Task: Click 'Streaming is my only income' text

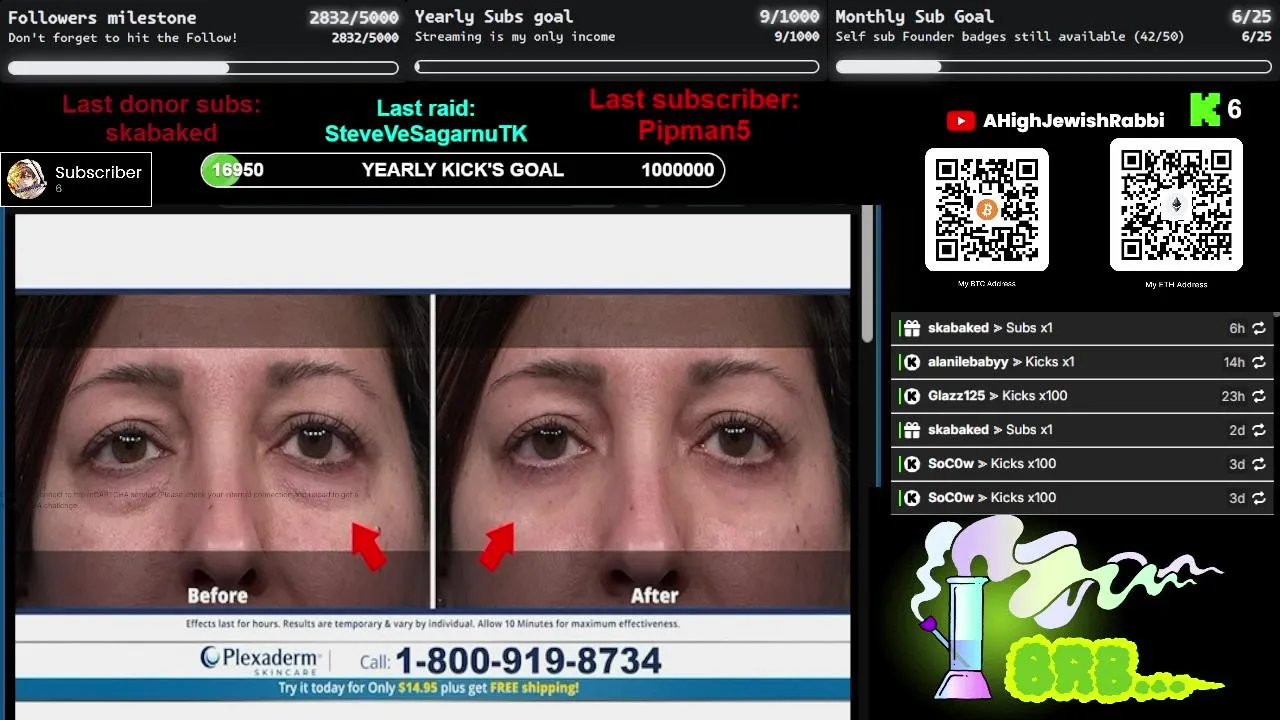Action: pos(515,37)
